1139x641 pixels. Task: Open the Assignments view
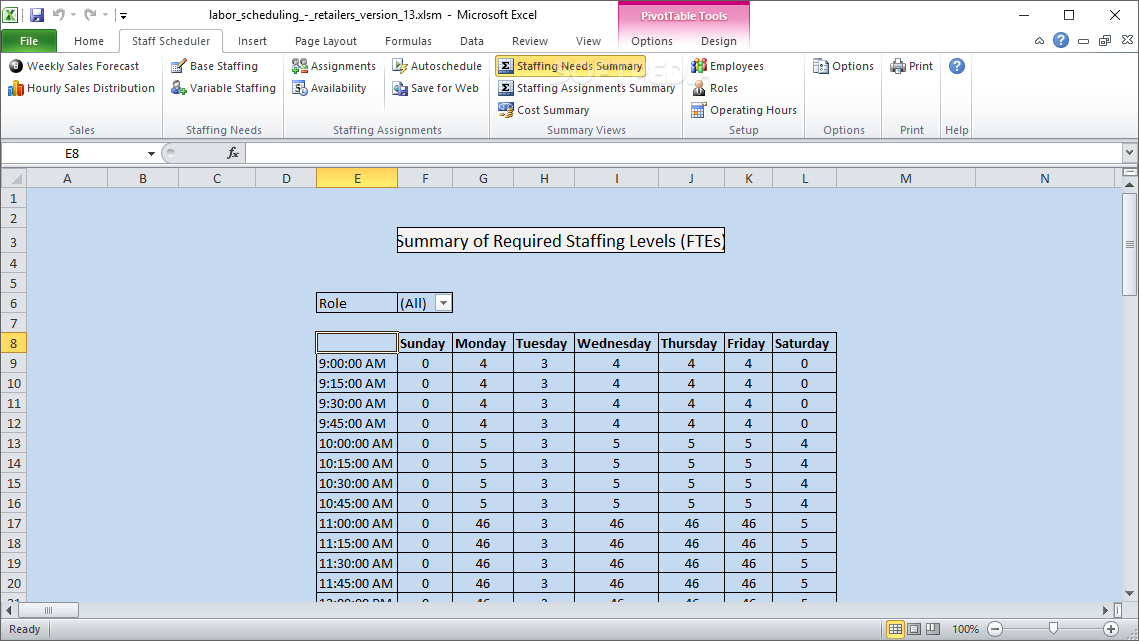[334, 66]
